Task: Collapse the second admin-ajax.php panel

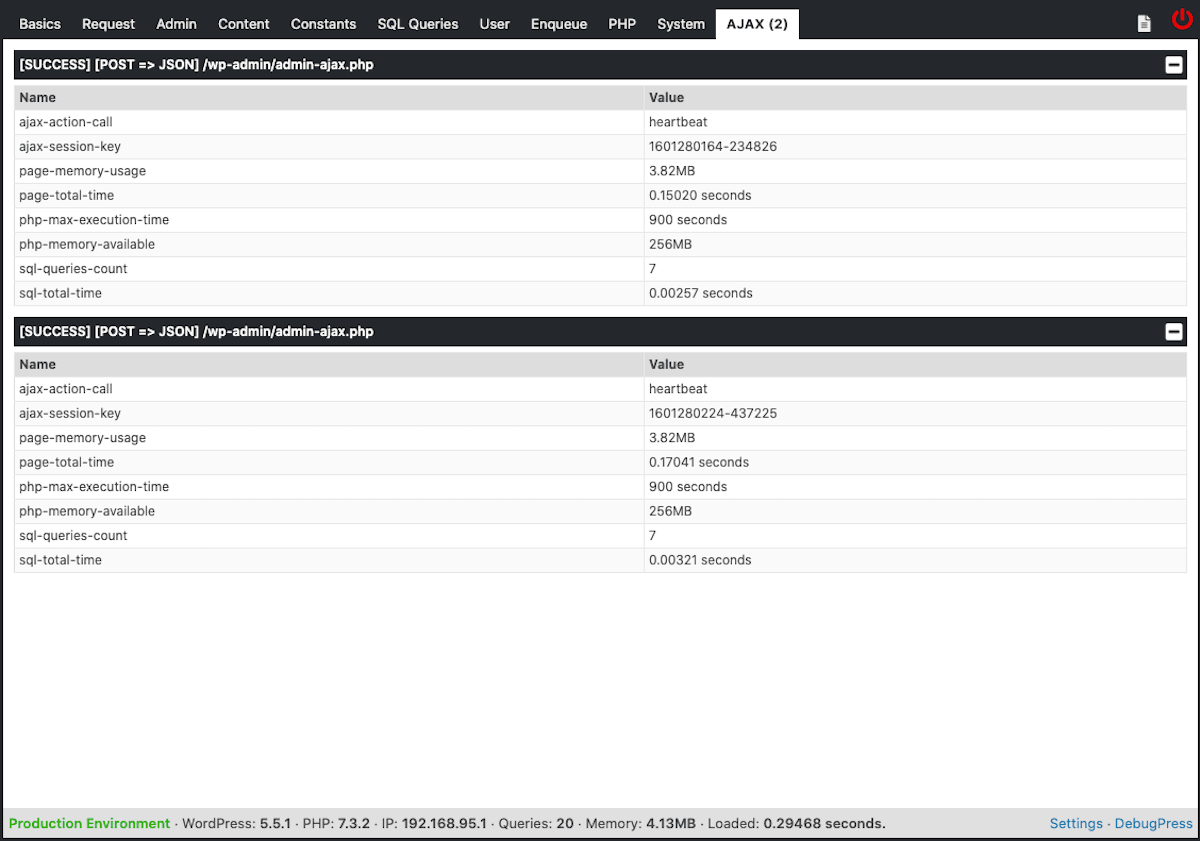Action: click(x=1173, y=331)
